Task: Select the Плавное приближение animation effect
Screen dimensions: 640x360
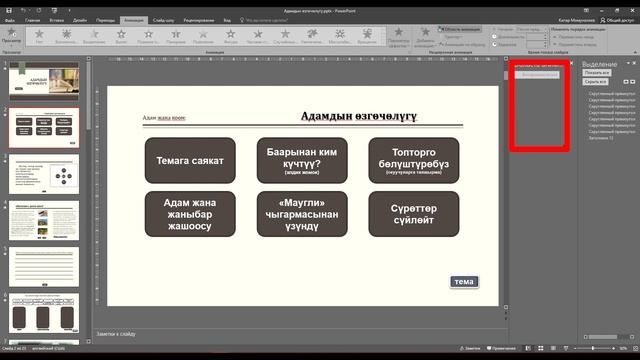Action: click(x=149, y=36)
